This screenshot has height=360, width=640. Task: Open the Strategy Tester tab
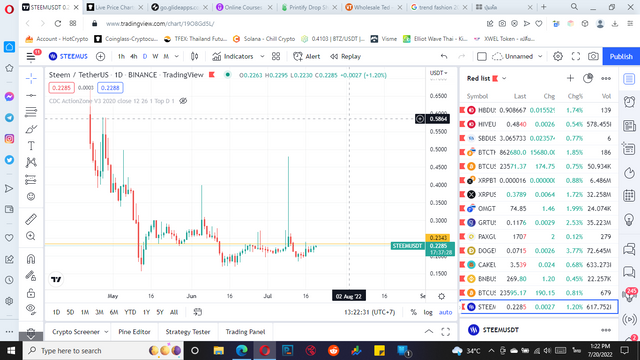pos(188,332)
